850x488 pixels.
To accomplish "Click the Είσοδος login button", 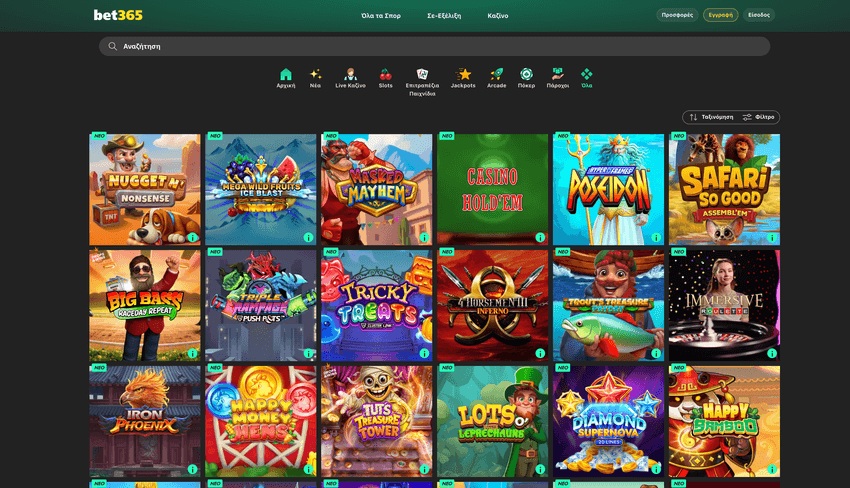I will click(x=759, y=15).
